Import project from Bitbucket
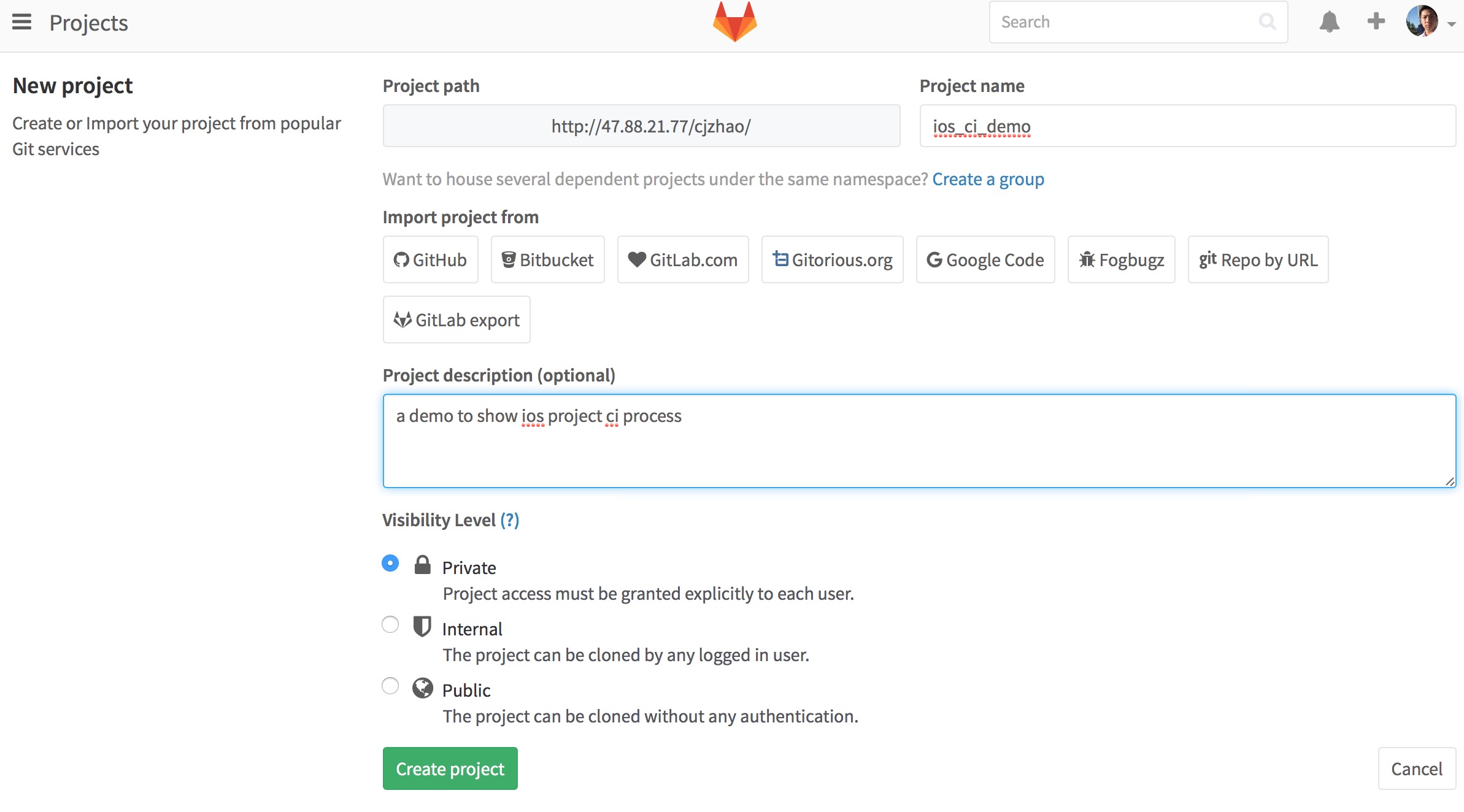The height and width of the screenshot is (812, 1464). point(547,259)
